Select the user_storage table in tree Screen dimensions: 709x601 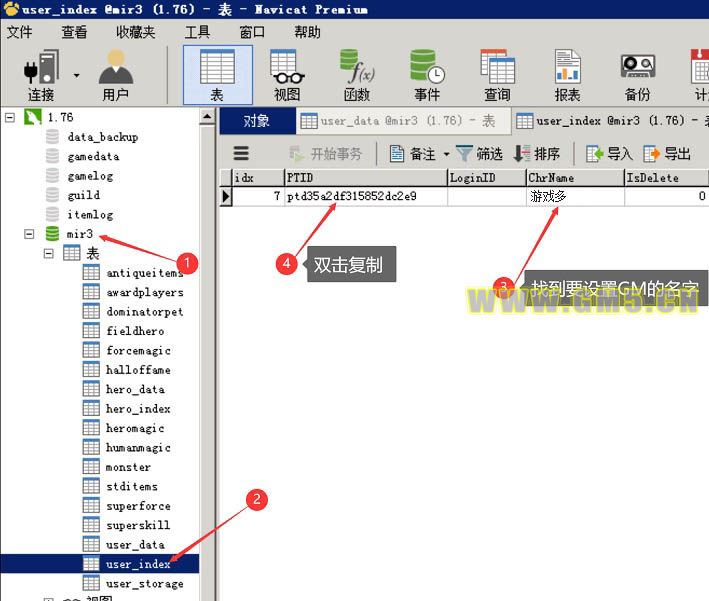(144, 583)
